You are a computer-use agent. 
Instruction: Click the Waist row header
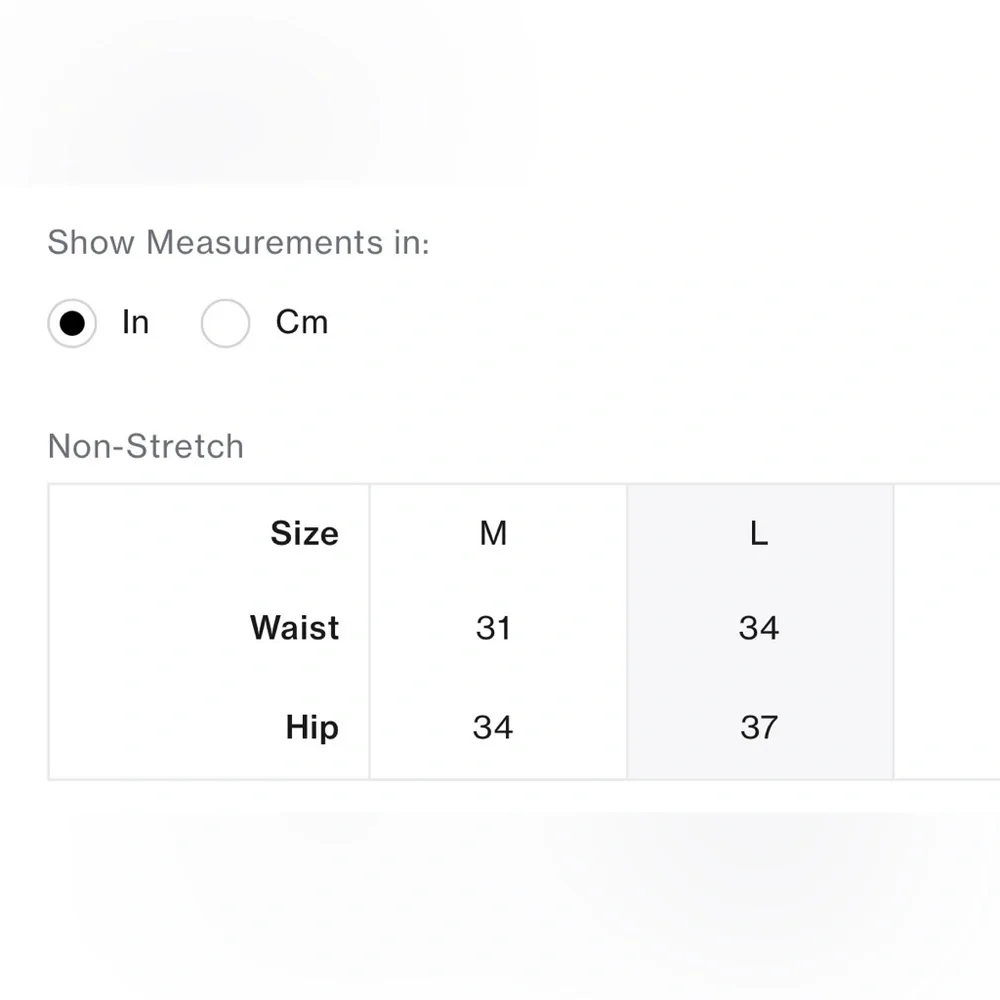pos(294,627)
